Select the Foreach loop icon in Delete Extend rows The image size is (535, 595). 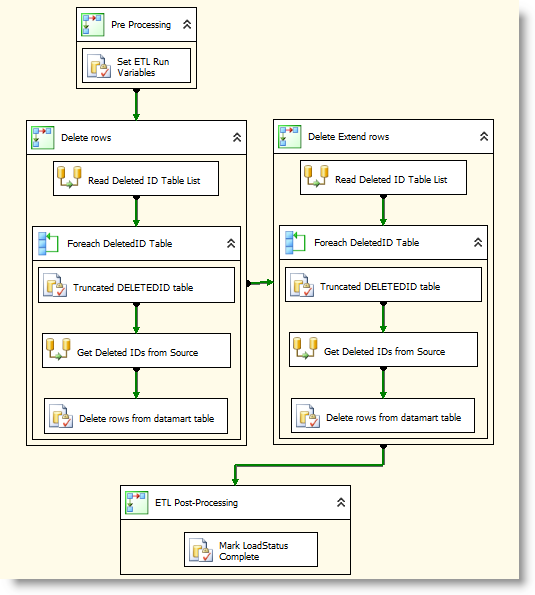click(x=295, y=242)
